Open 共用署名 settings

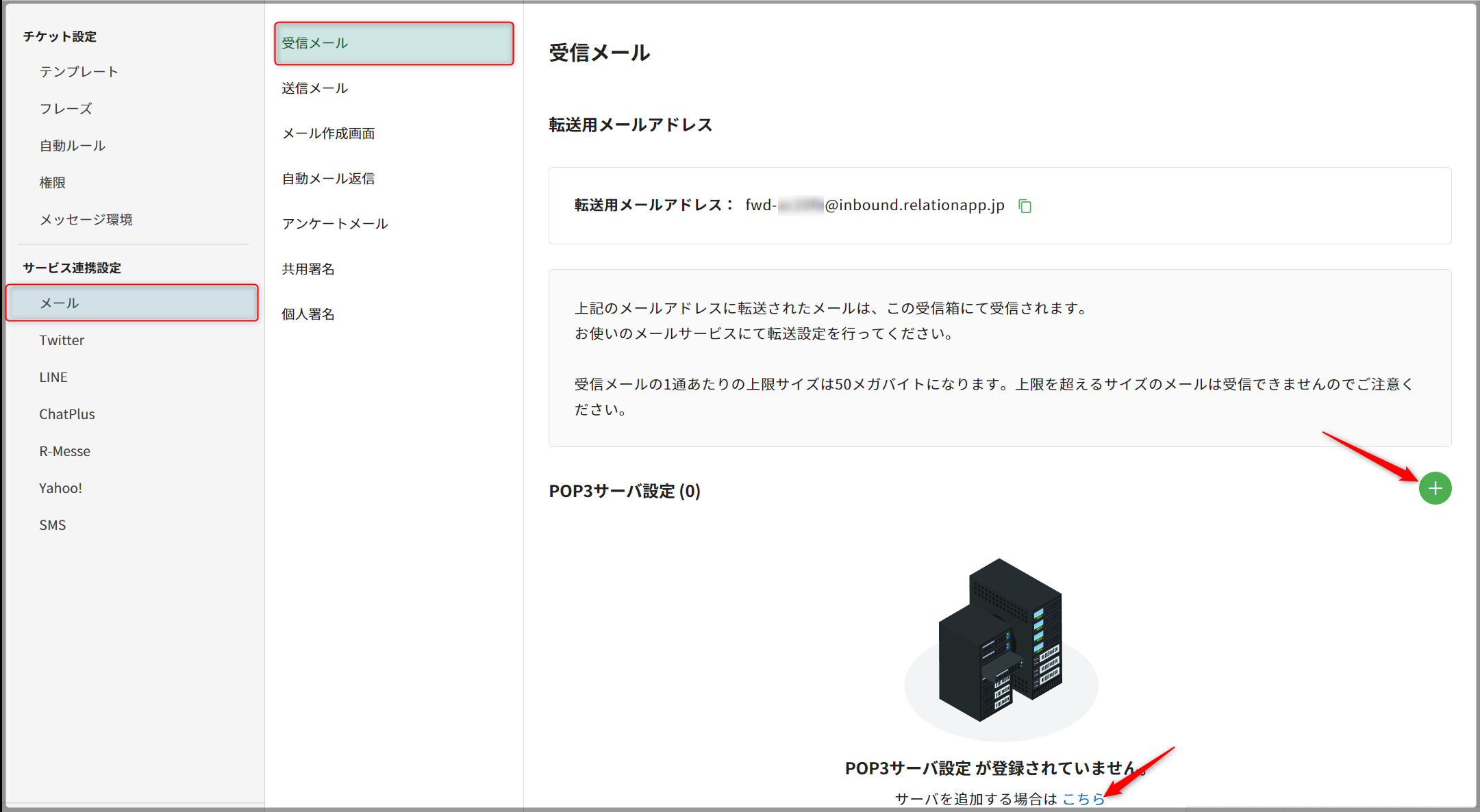point(308,269)
